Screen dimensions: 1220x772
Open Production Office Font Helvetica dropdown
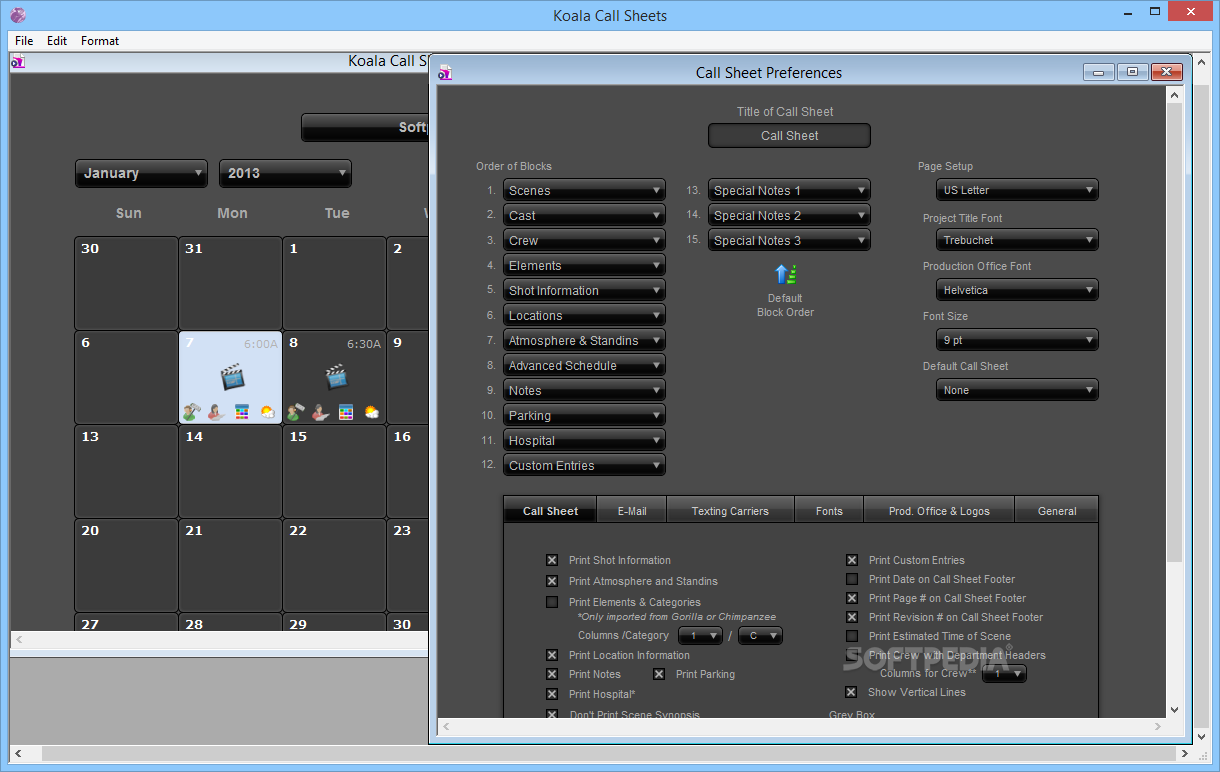tap(1017, 290)
